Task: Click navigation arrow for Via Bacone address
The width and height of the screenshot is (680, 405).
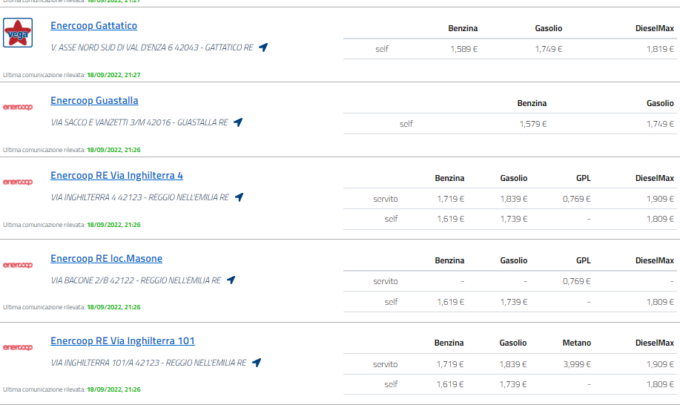Action: (231, 281)
